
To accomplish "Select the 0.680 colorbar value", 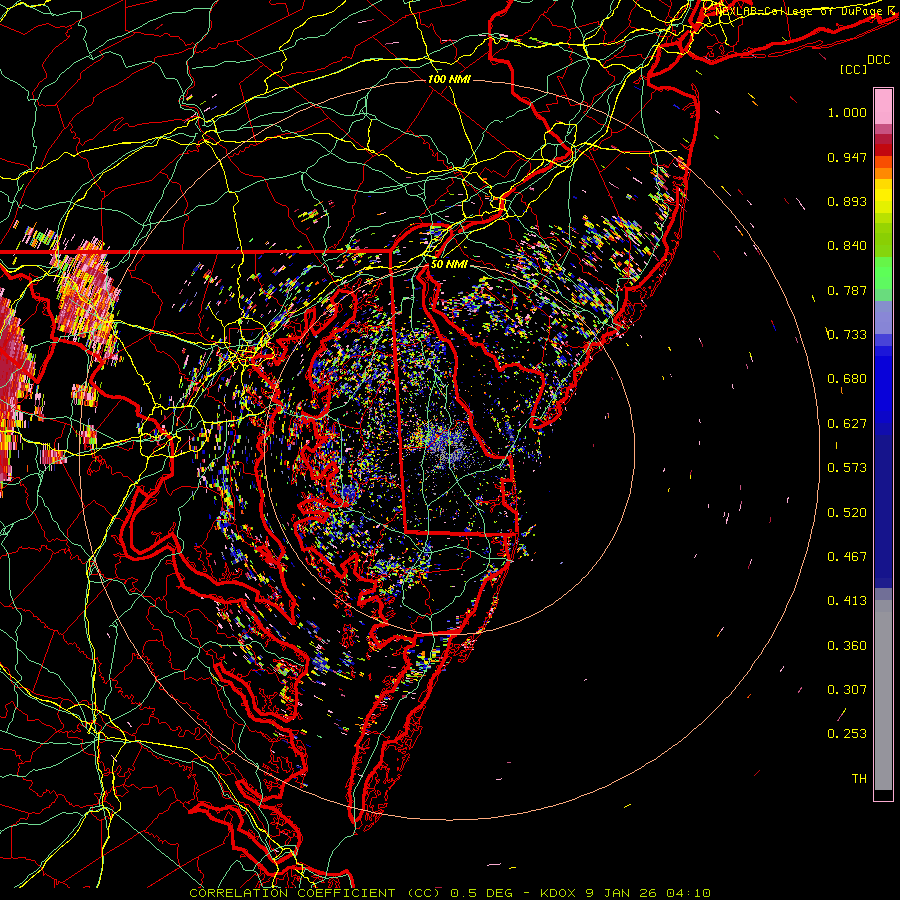I will [x=847, y=379].
